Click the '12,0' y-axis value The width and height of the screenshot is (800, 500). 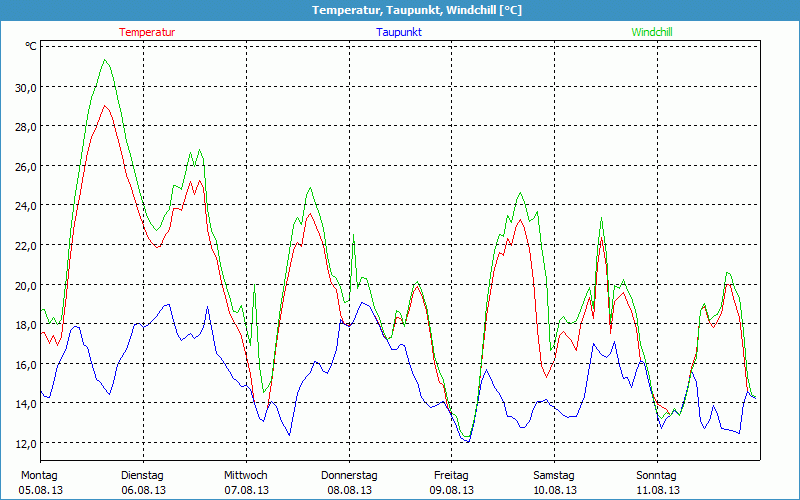(26, 443)
